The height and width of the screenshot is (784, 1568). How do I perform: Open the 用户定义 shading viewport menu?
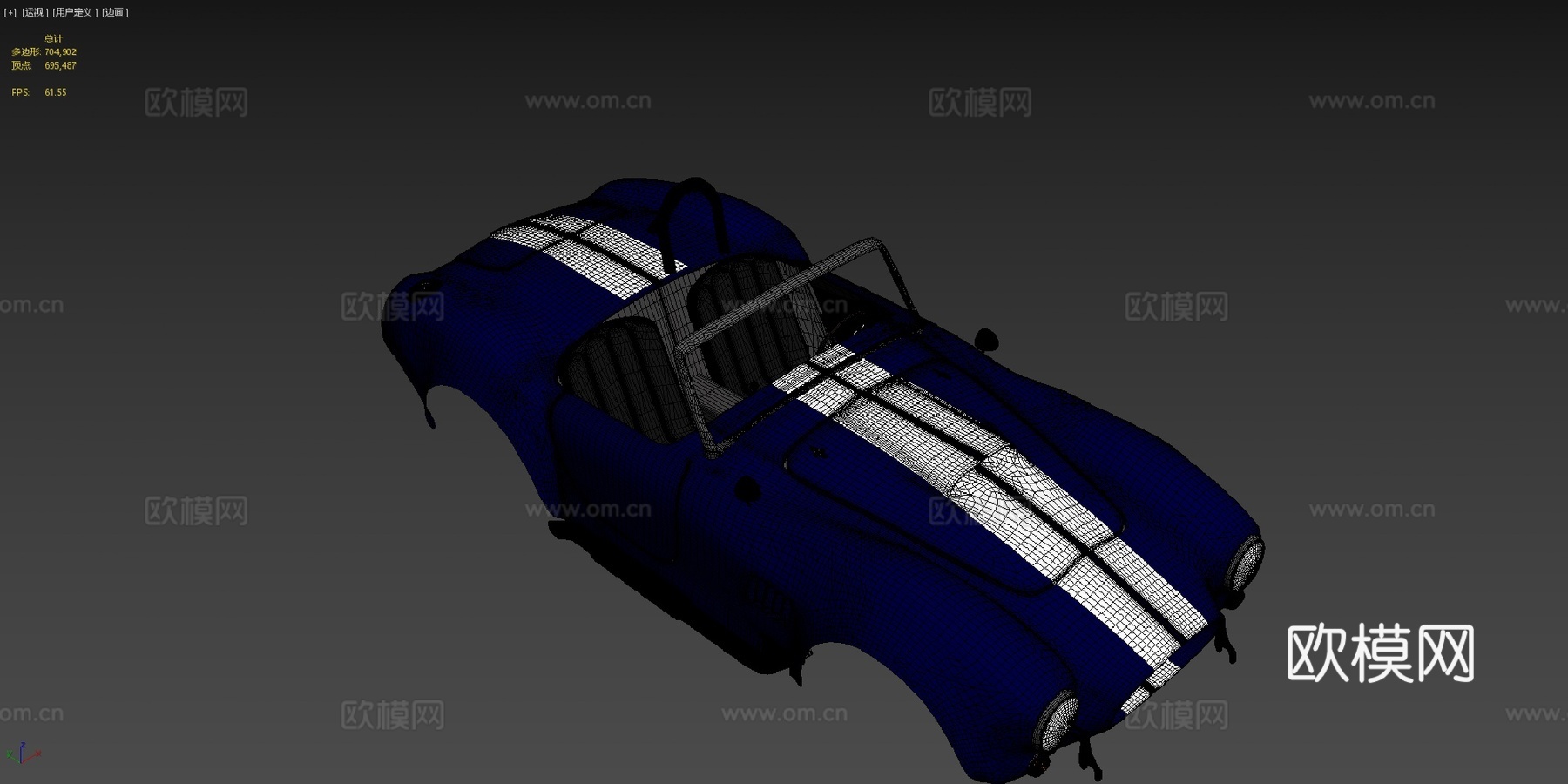[73, 12]
